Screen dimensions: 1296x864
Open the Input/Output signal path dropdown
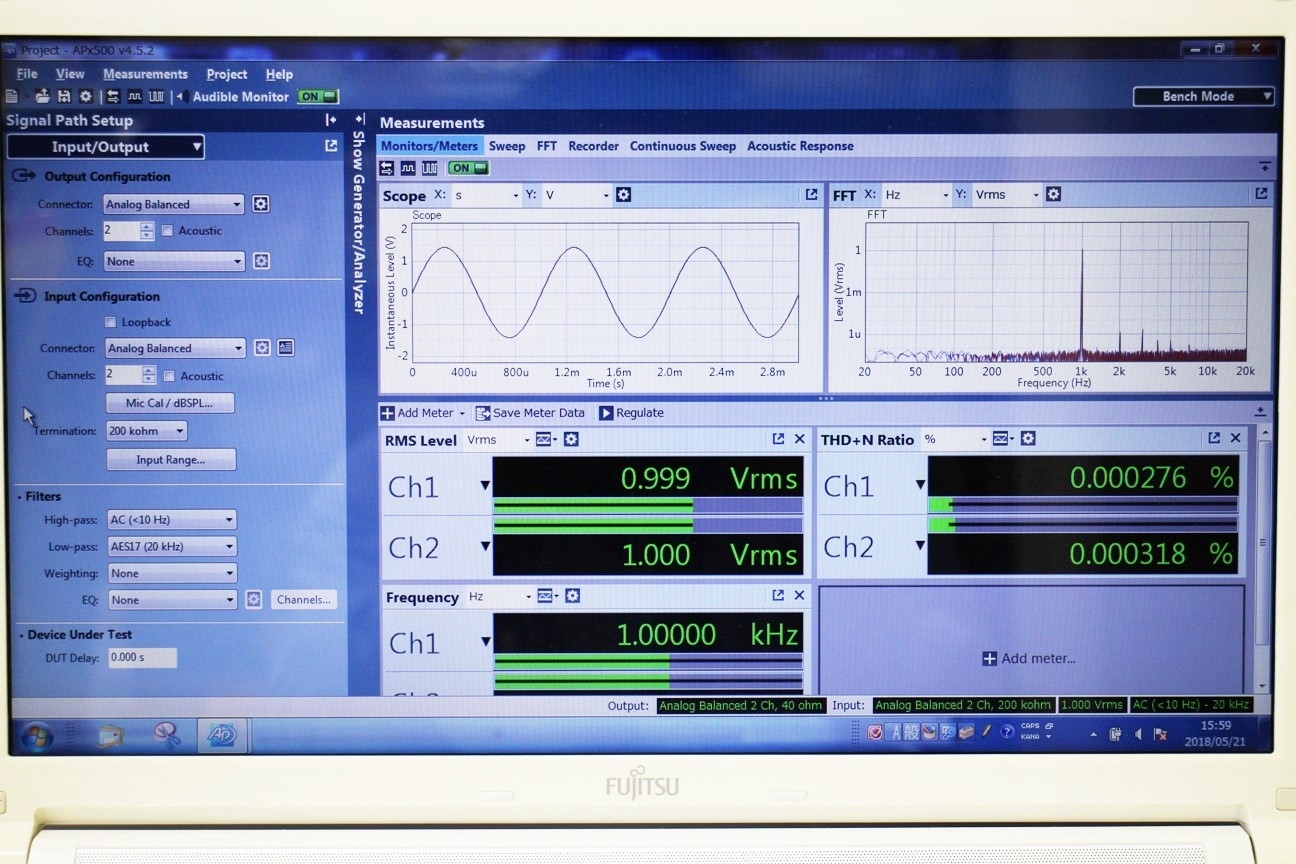click(x=105, y=147)
